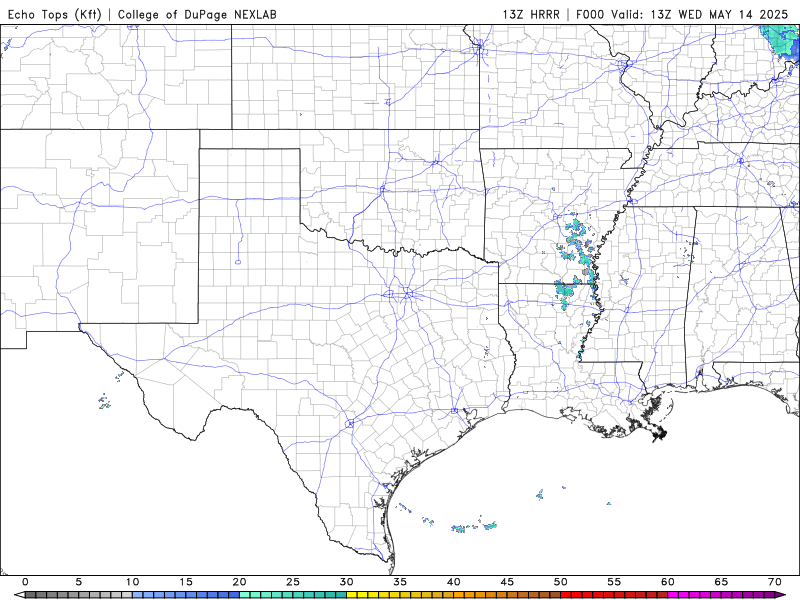Click the color bar label '50'
Screen dimensions: 800x600
tap(561, 582)
